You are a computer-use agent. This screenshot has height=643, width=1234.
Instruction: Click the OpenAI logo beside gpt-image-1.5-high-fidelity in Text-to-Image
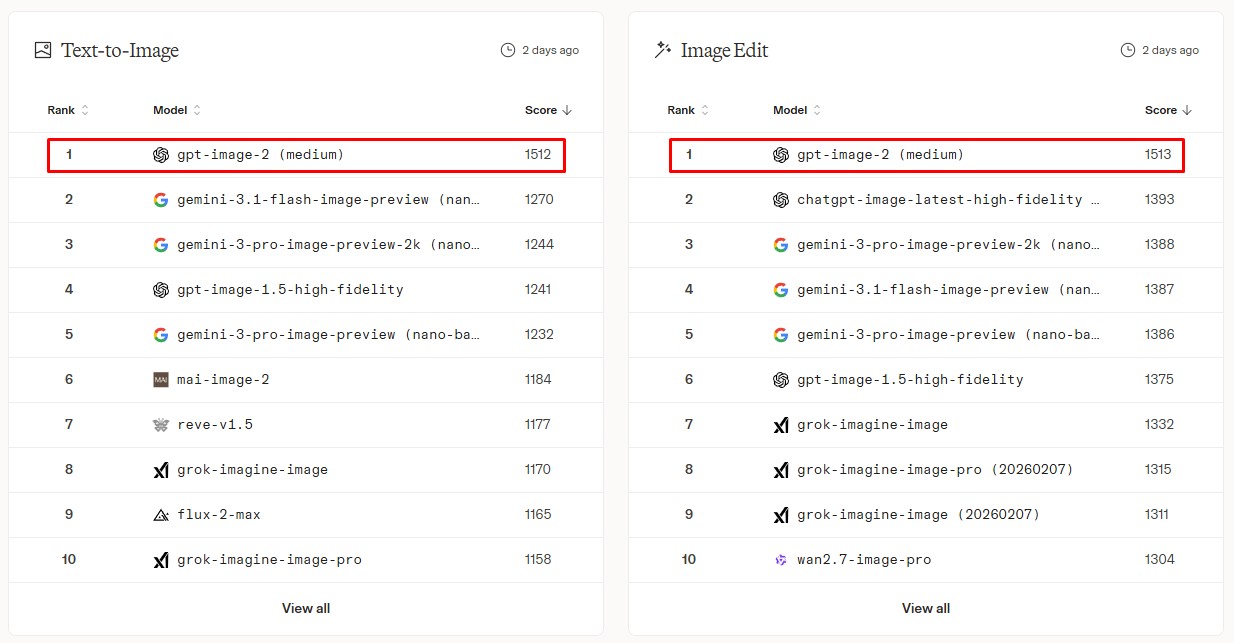[x=161, y=290]
